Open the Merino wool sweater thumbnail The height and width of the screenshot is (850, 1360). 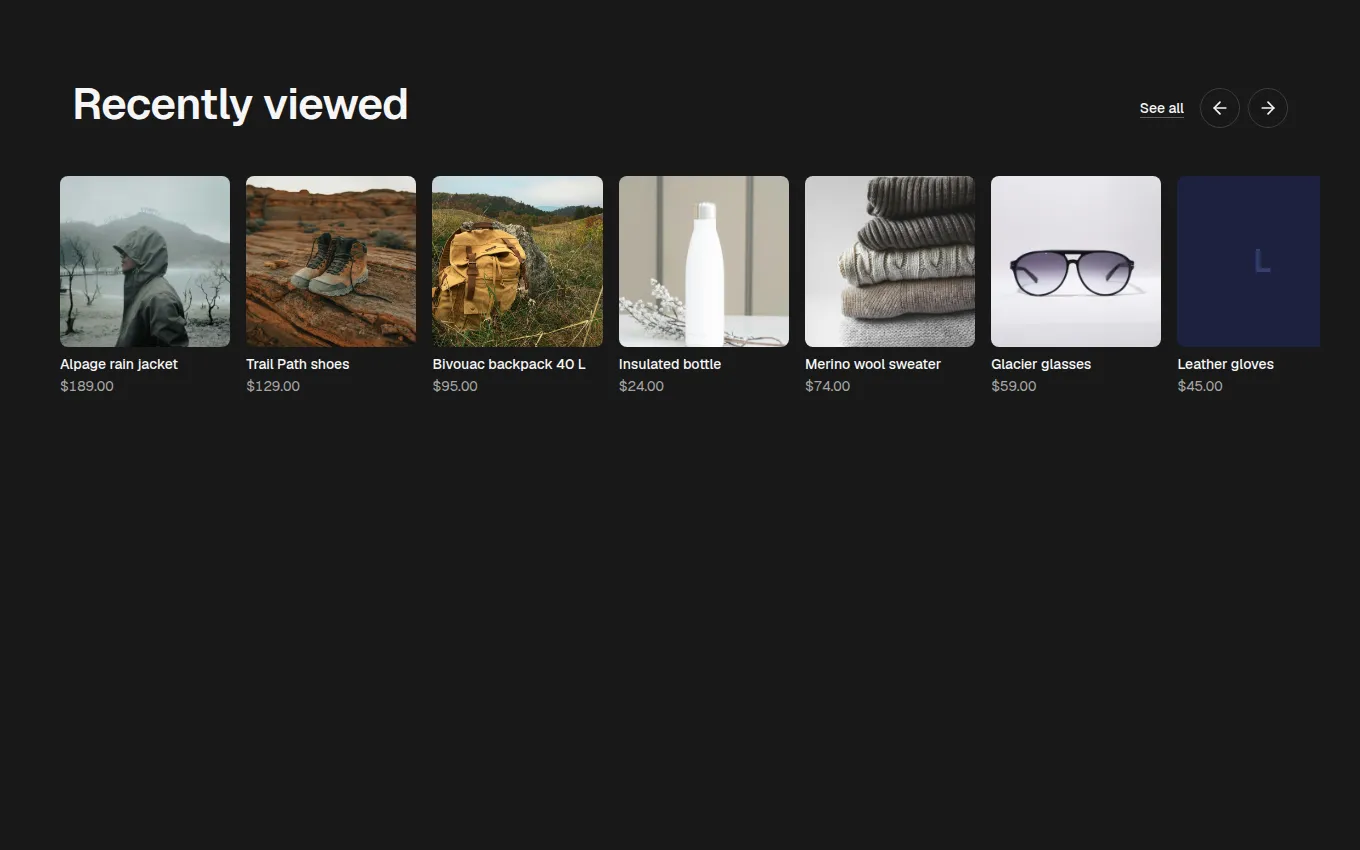pyautogui.click(x=890, y=261)
